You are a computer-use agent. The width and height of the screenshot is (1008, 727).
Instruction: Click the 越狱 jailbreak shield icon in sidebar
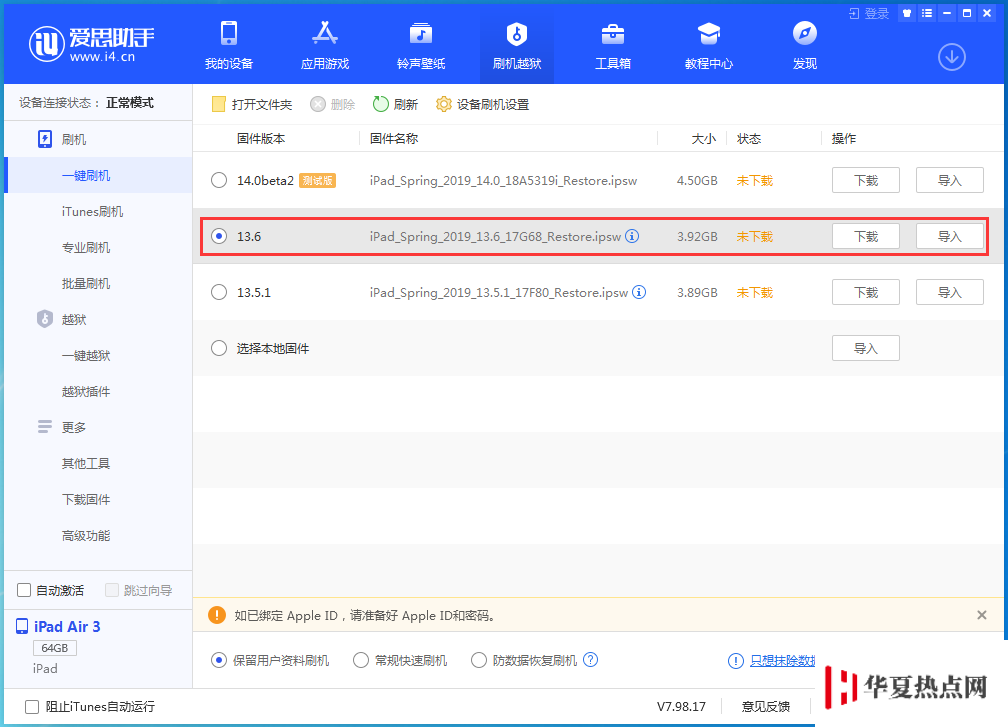pos(45,319)
